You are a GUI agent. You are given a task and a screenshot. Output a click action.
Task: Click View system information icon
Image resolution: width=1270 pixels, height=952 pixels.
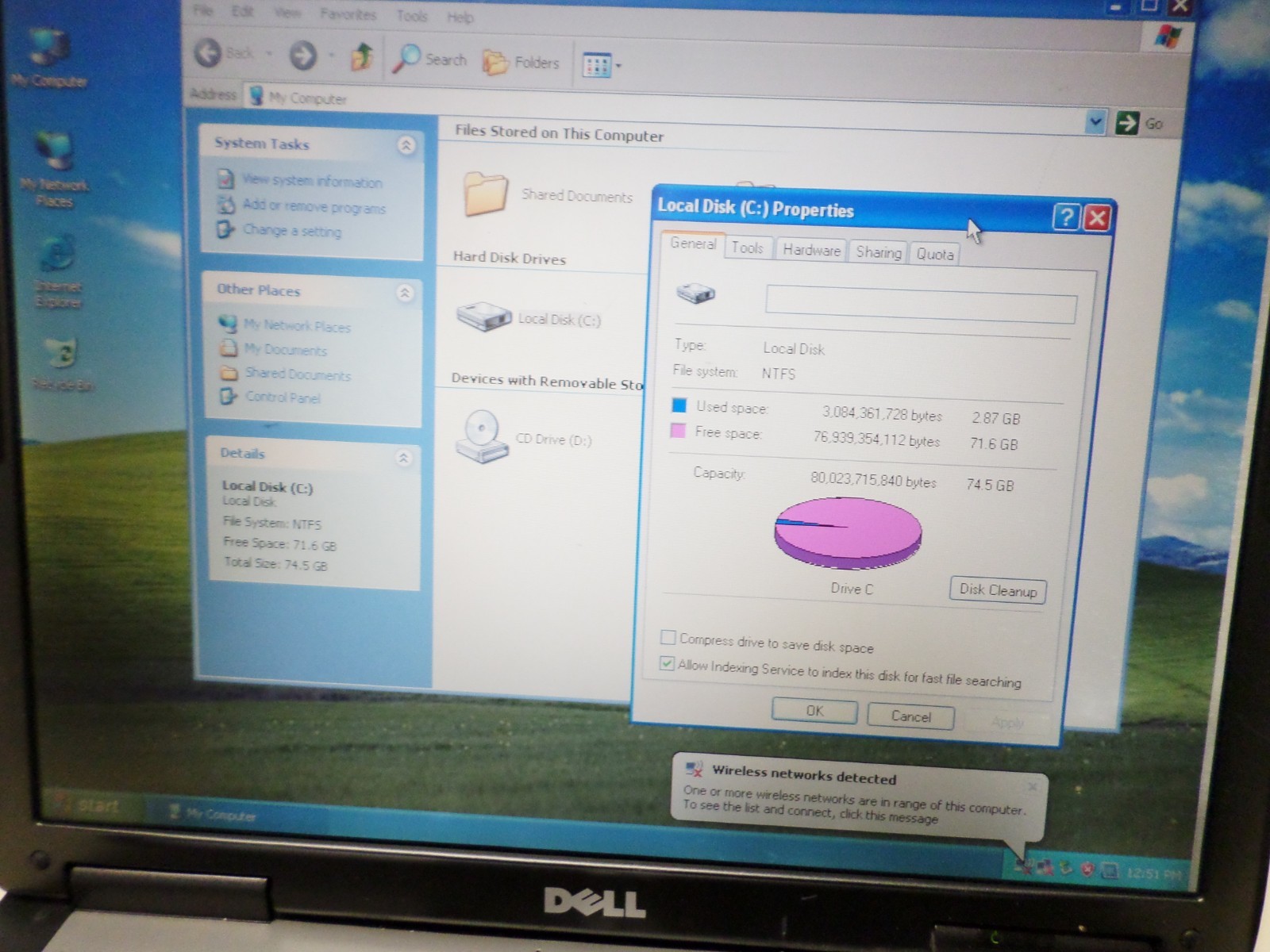coord(225,178)
